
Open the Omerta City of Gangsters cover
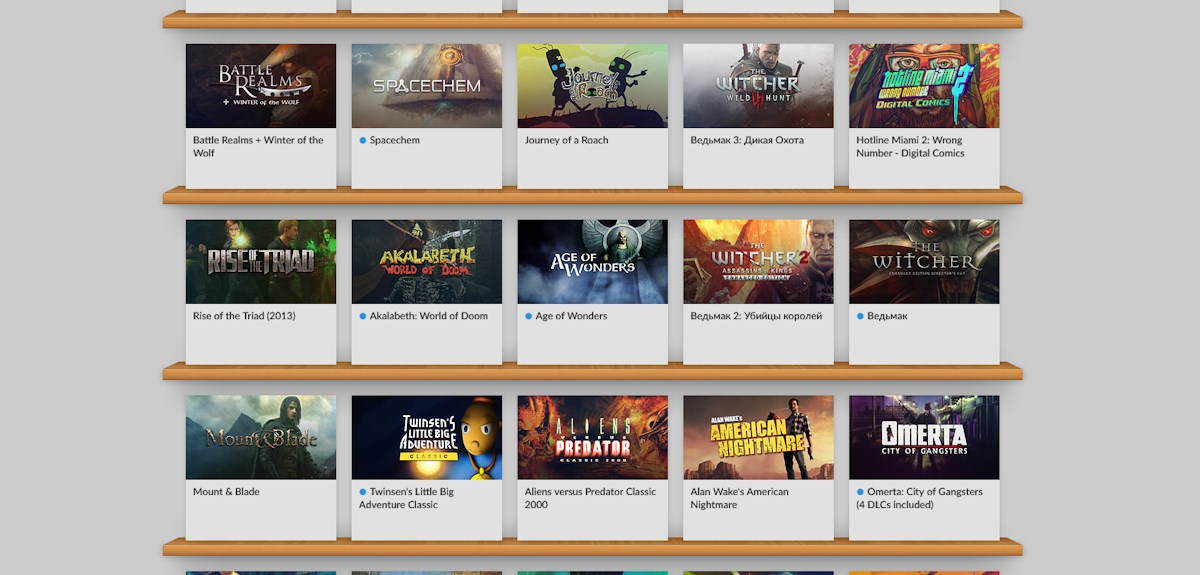click(x=925, y=438)
